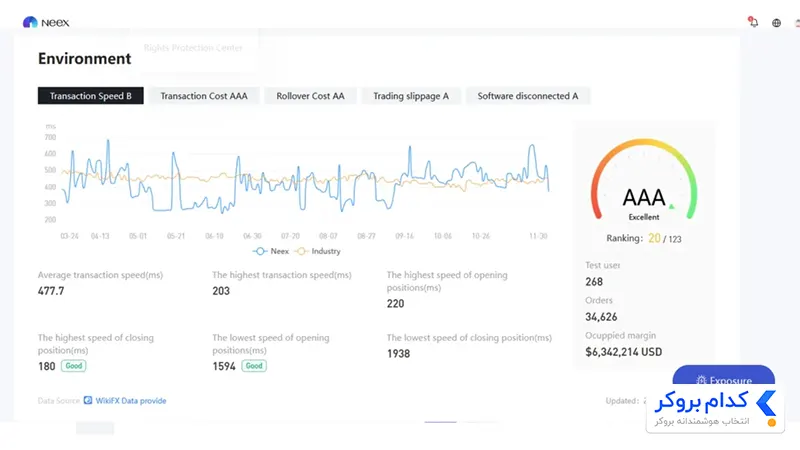Open the WikiFX Data provide link
800x450 pixels.
131,401
